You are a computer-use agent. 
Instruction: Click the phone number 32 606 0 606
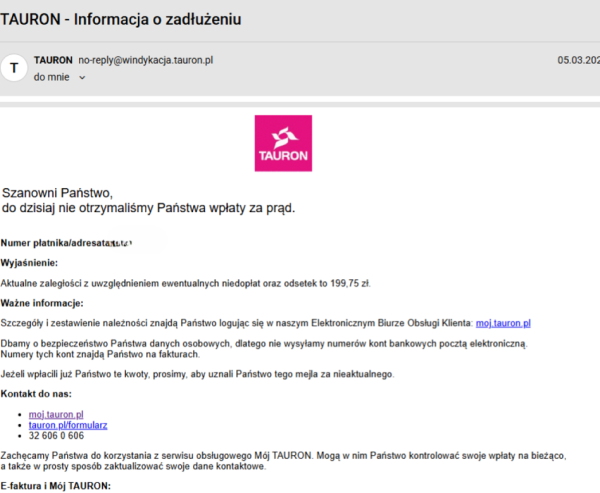click(56, 436)
